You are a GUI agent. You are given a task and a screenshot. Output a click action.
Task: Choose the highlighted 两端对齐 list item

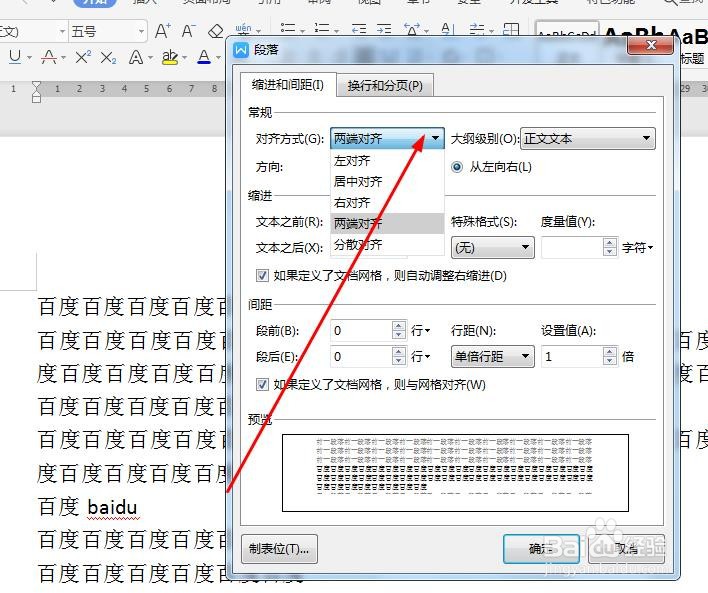387,224
